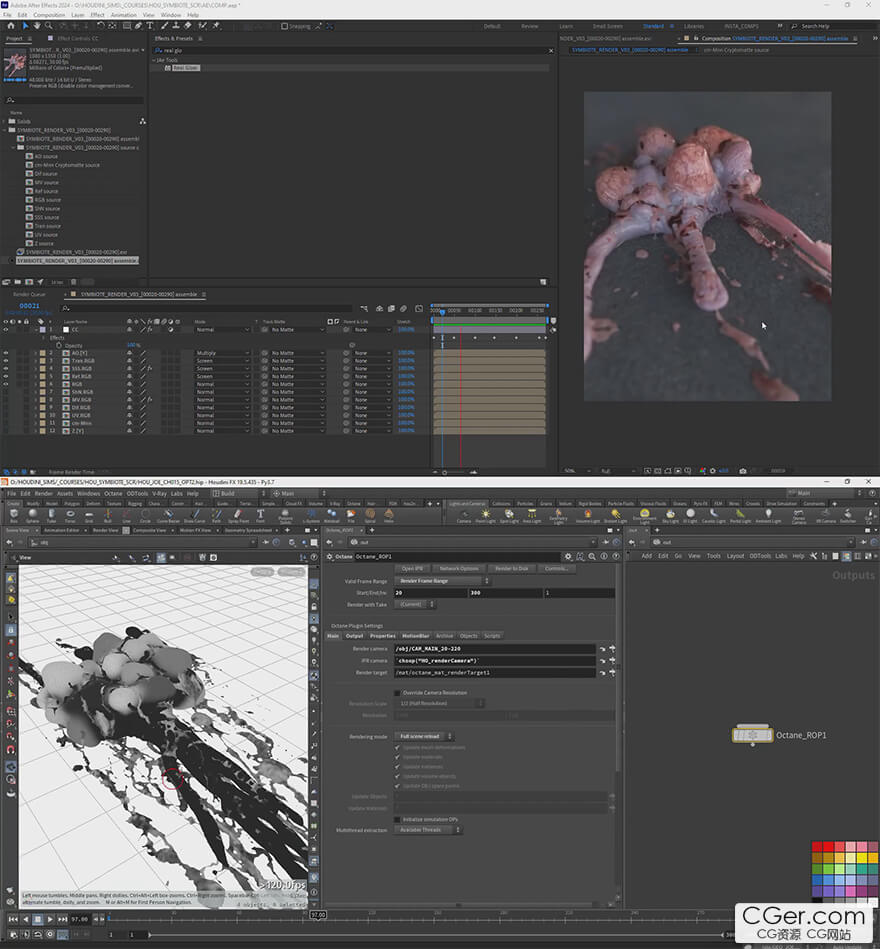Image resolution: width=880 pixels, height=949 pixels.
Task: Open Houdini Render menu
Action: coord(44,493)
